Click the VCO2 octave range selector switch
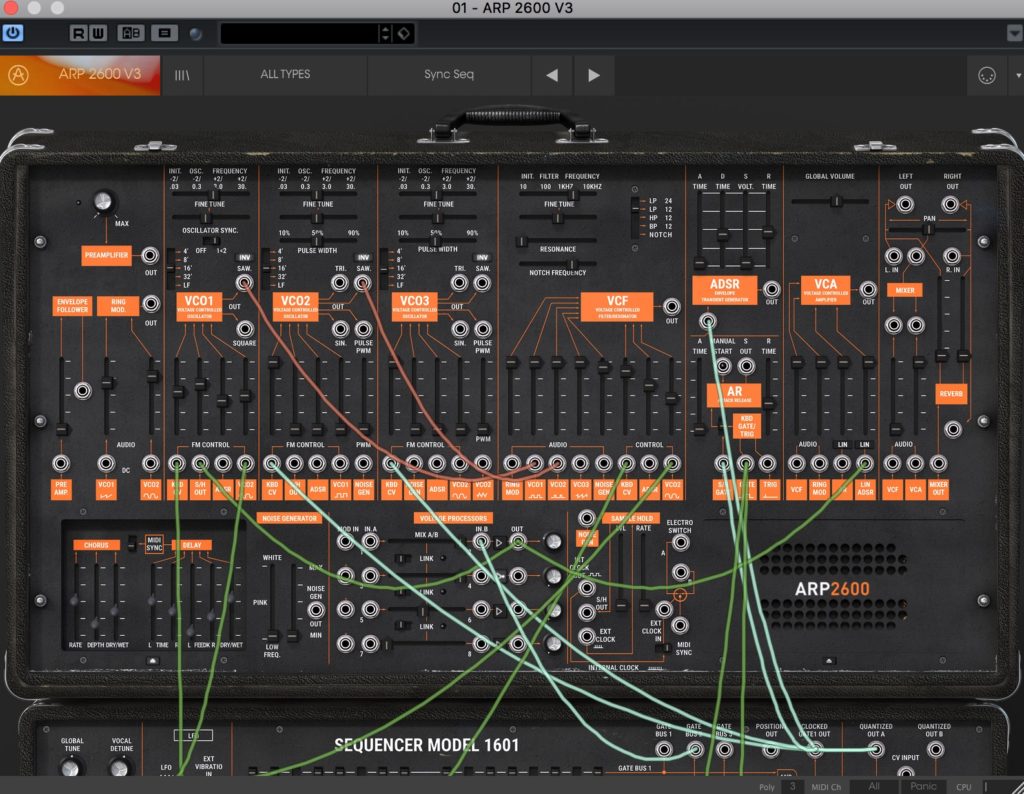Viewport: 1024px width, 794px height. click(266, 268)
